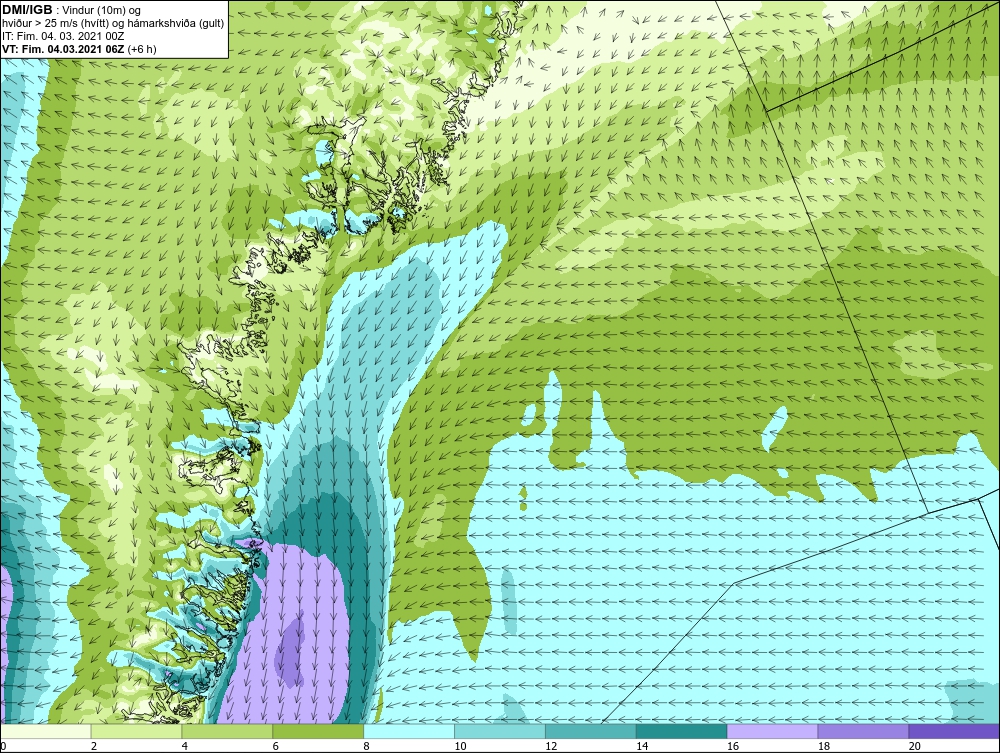Click the 'VT: Fim. 04.03.2021 06Z' line
This screenshot has height=753, width=1000.
pos(62,49)
